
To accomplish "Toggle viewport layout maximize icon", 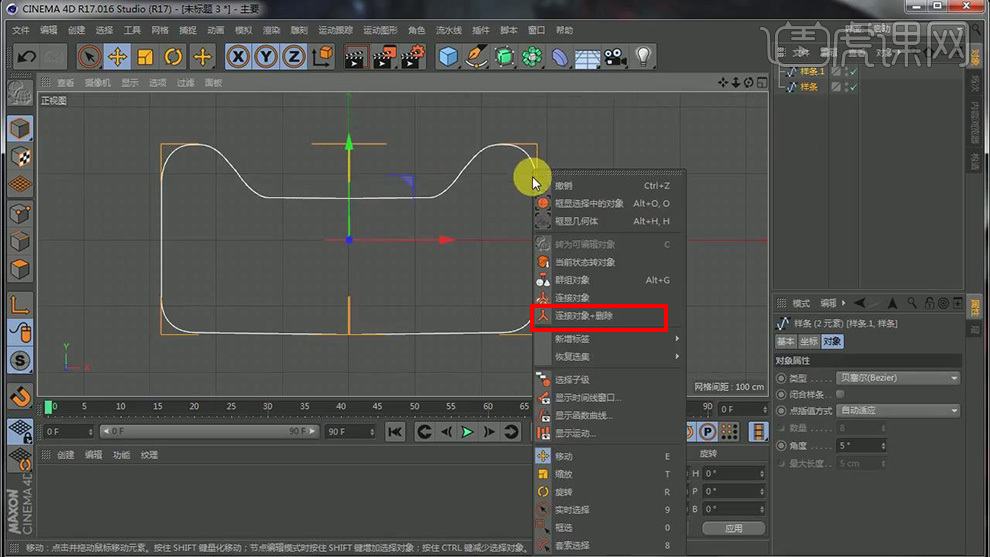I will click(x=762, y=83).
